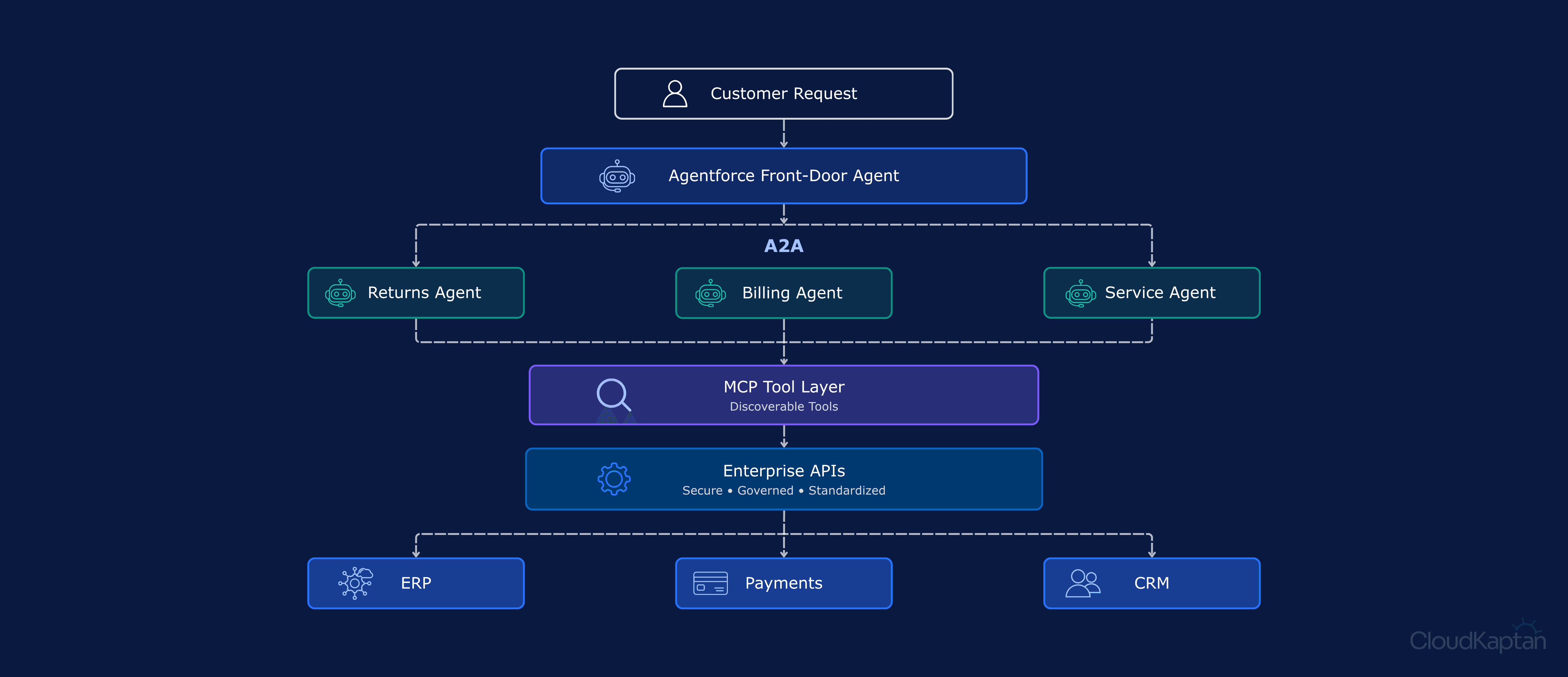
Task: Select the Customer Request text
Action: coord(783,94)
